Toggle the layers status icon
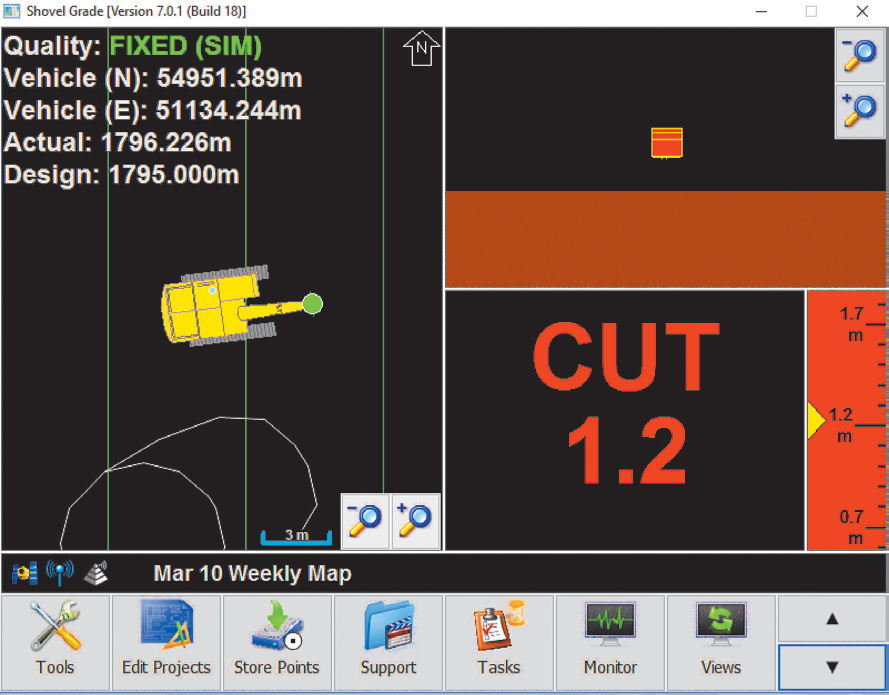This screenshot has height=695, width=889. (x=95, y=572)
